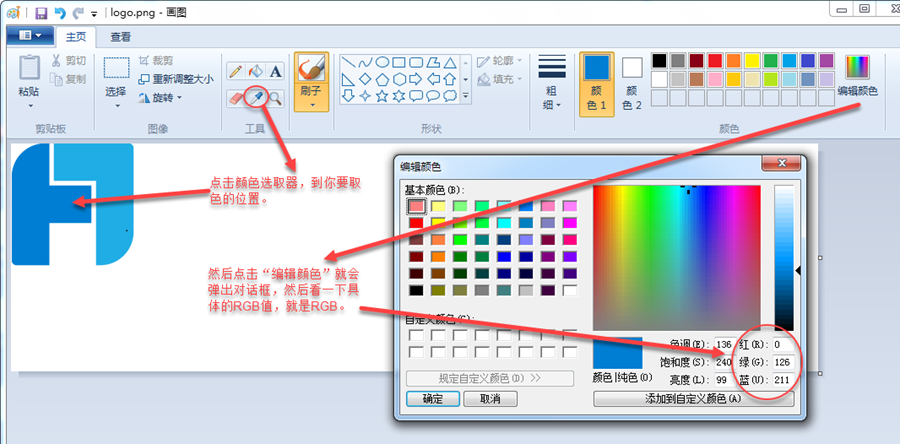This screenshot has width=900, height=444.
Task: Select the Magnifier tool
Action: coord(276,98)
